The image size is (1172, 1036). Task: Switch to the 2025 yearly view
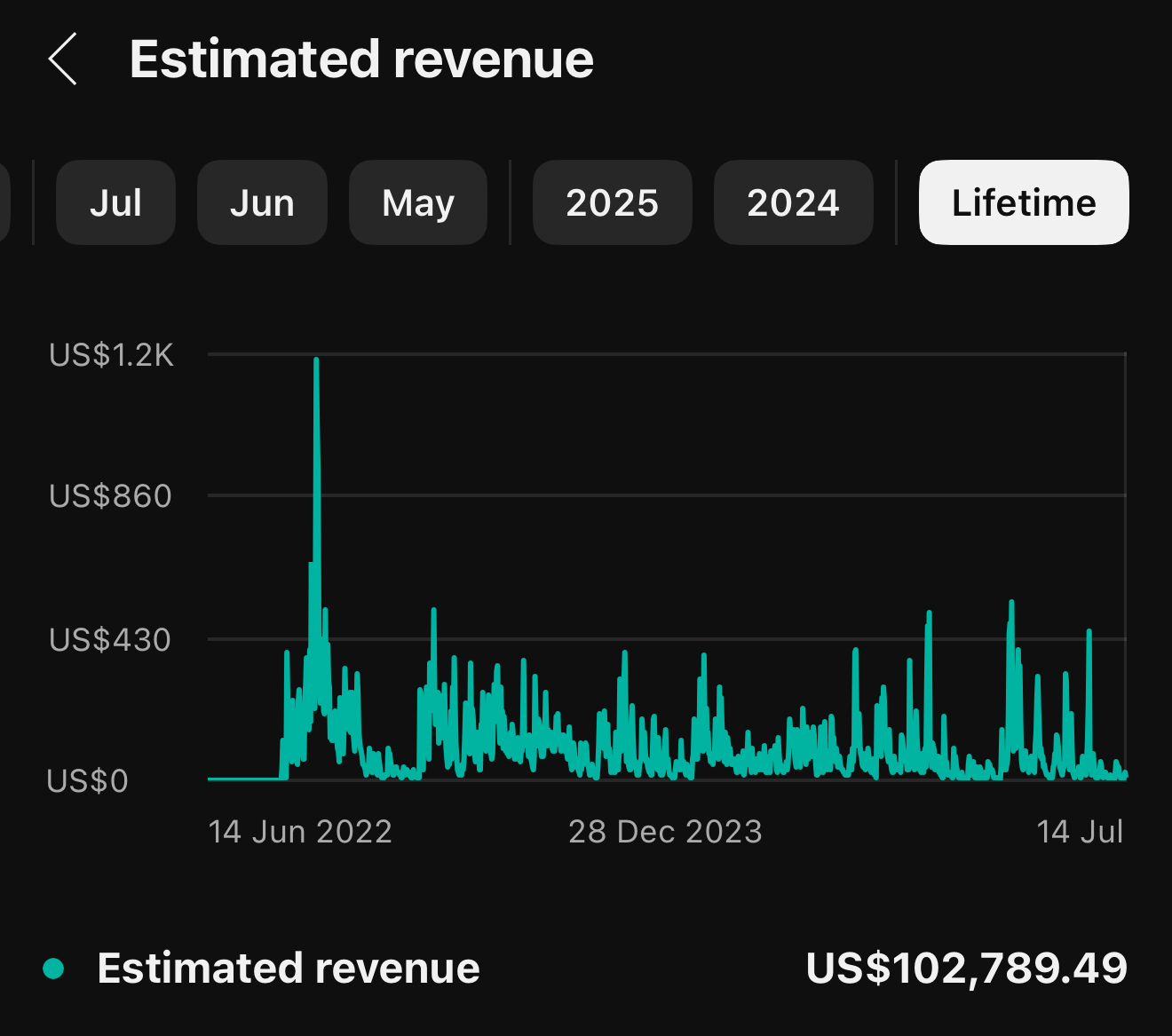point(612,202)
